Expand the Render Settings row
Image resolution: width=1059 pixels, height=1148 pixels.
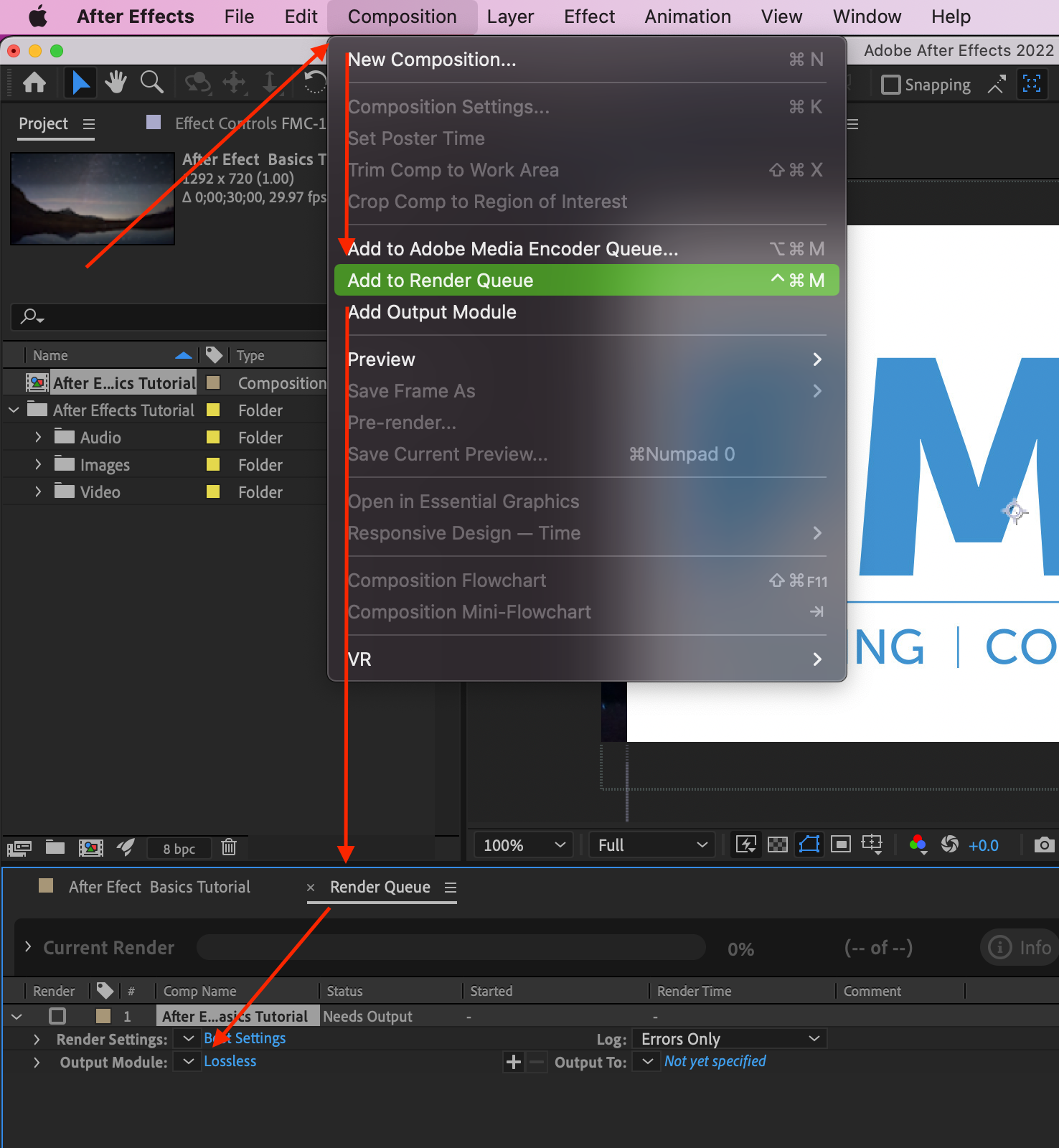click(37, 1039)
